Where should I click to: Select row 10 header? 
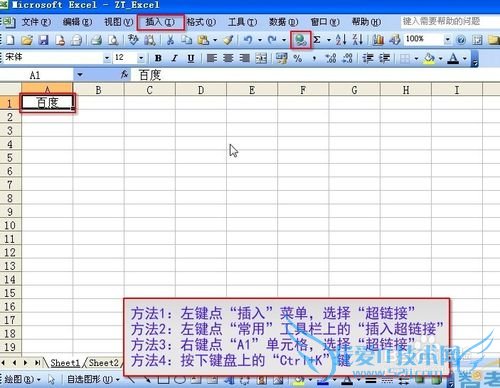(10, 226)
